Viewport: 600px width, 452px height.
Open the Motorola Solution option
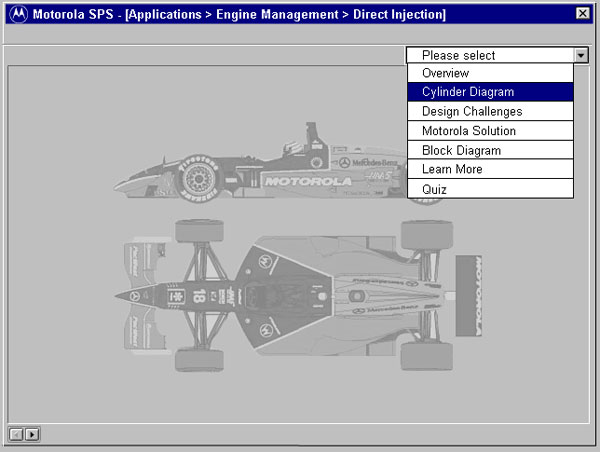click(x=490, y=131)
